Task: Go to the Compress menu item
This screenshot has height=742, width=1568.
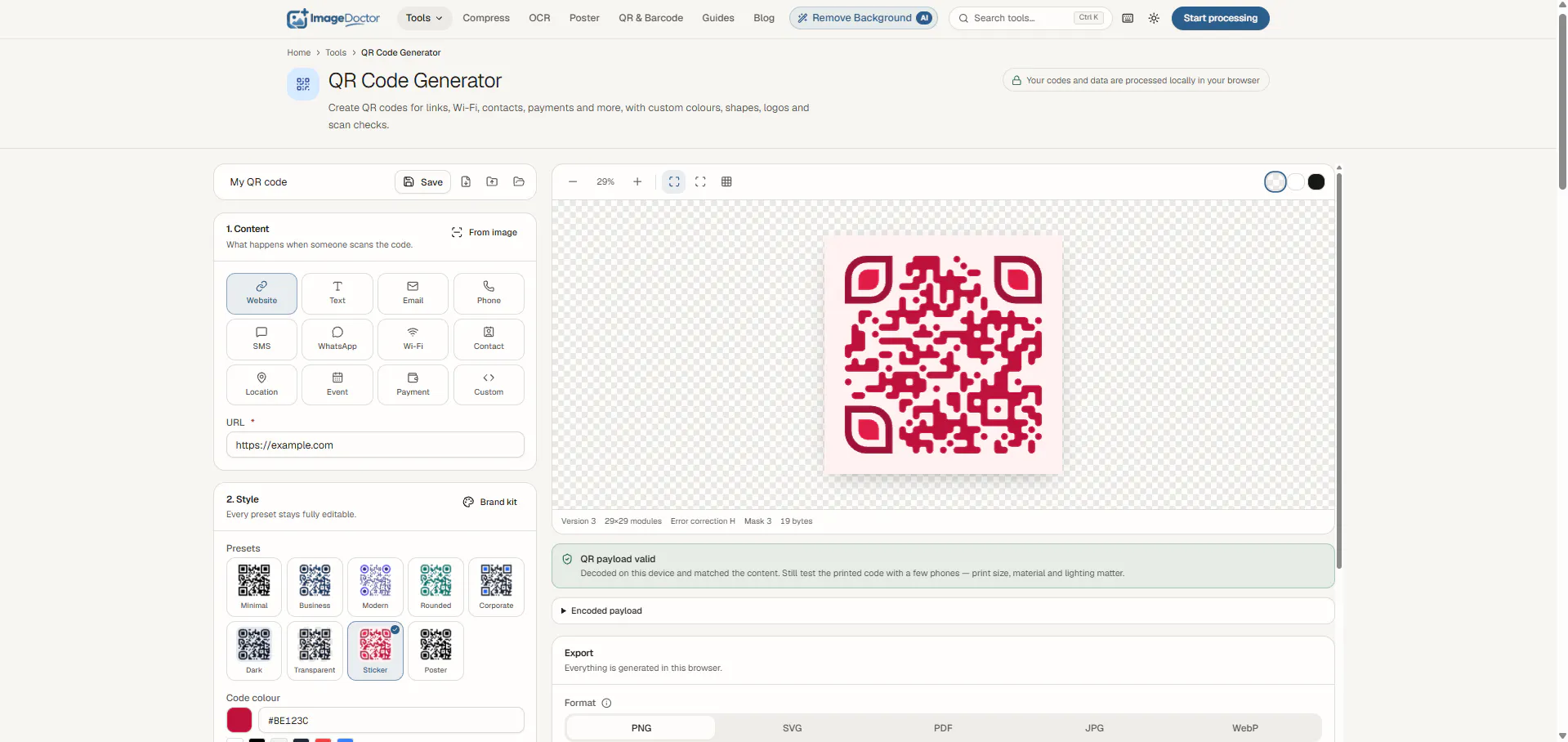Action: coord(486,18)
